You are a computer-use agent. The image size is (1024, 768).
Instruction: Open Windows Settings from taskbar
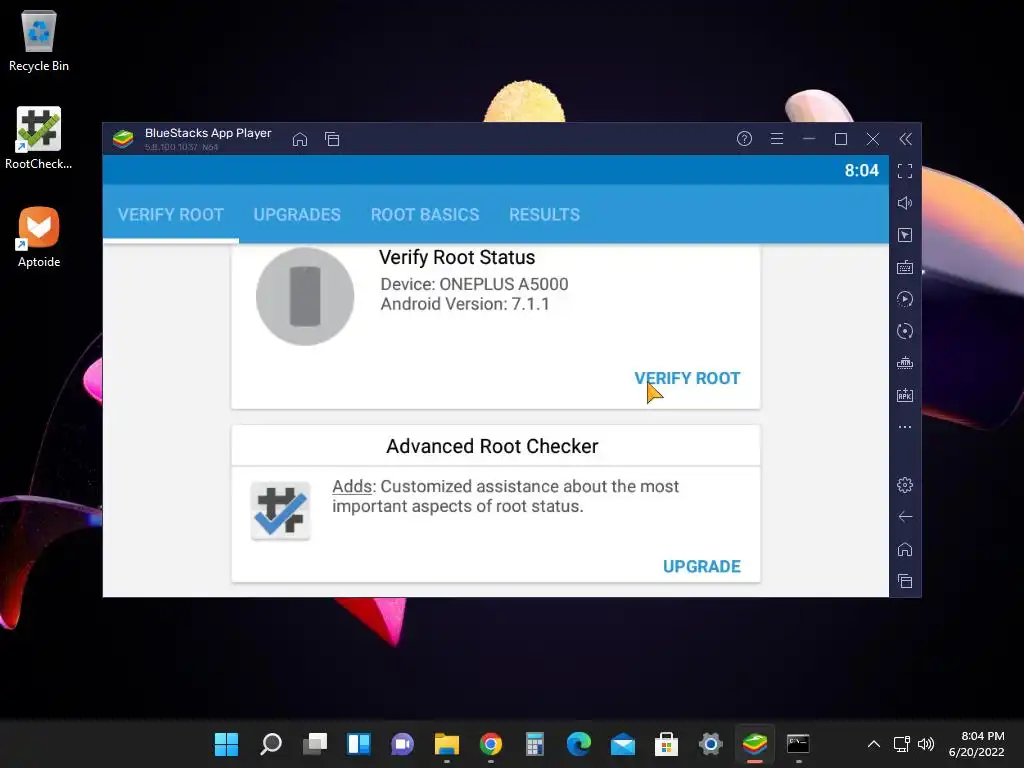711,744
